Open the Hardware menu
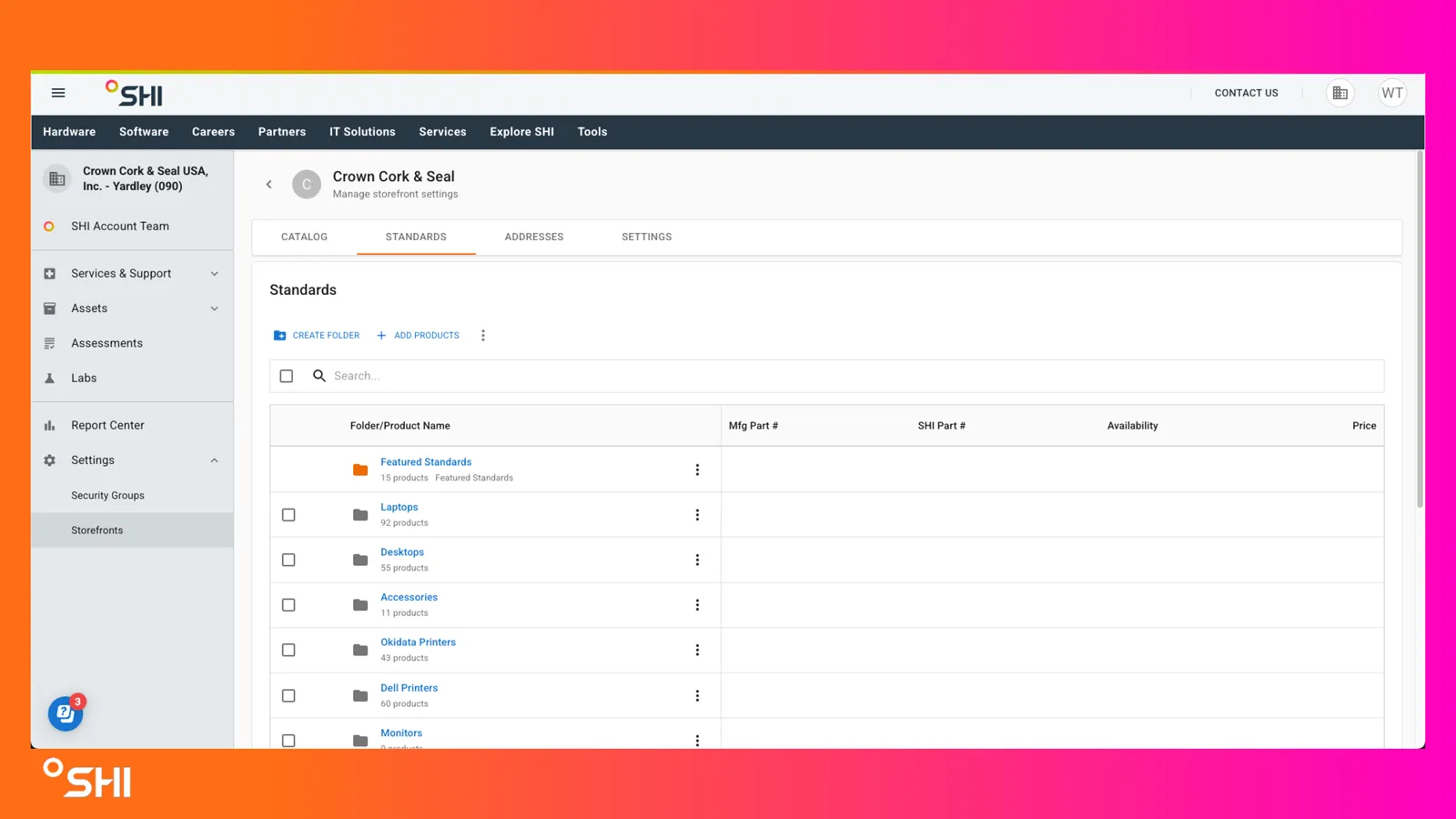This screenshot has height=819, width=1456. coord(69,132)
